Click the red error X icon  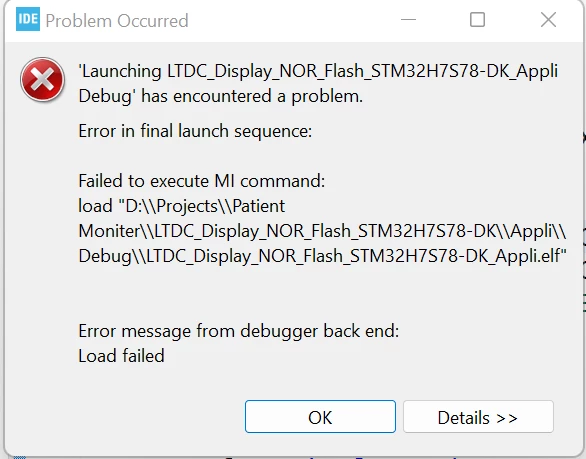click(x=42, y=80)
